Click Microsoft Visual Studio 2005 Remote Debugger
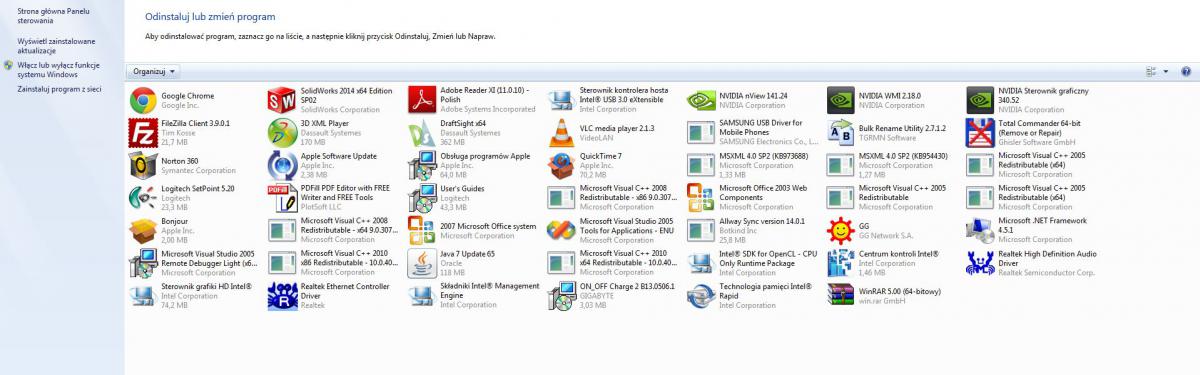This screenshot has width=1200, height=375. pos(194,263)
